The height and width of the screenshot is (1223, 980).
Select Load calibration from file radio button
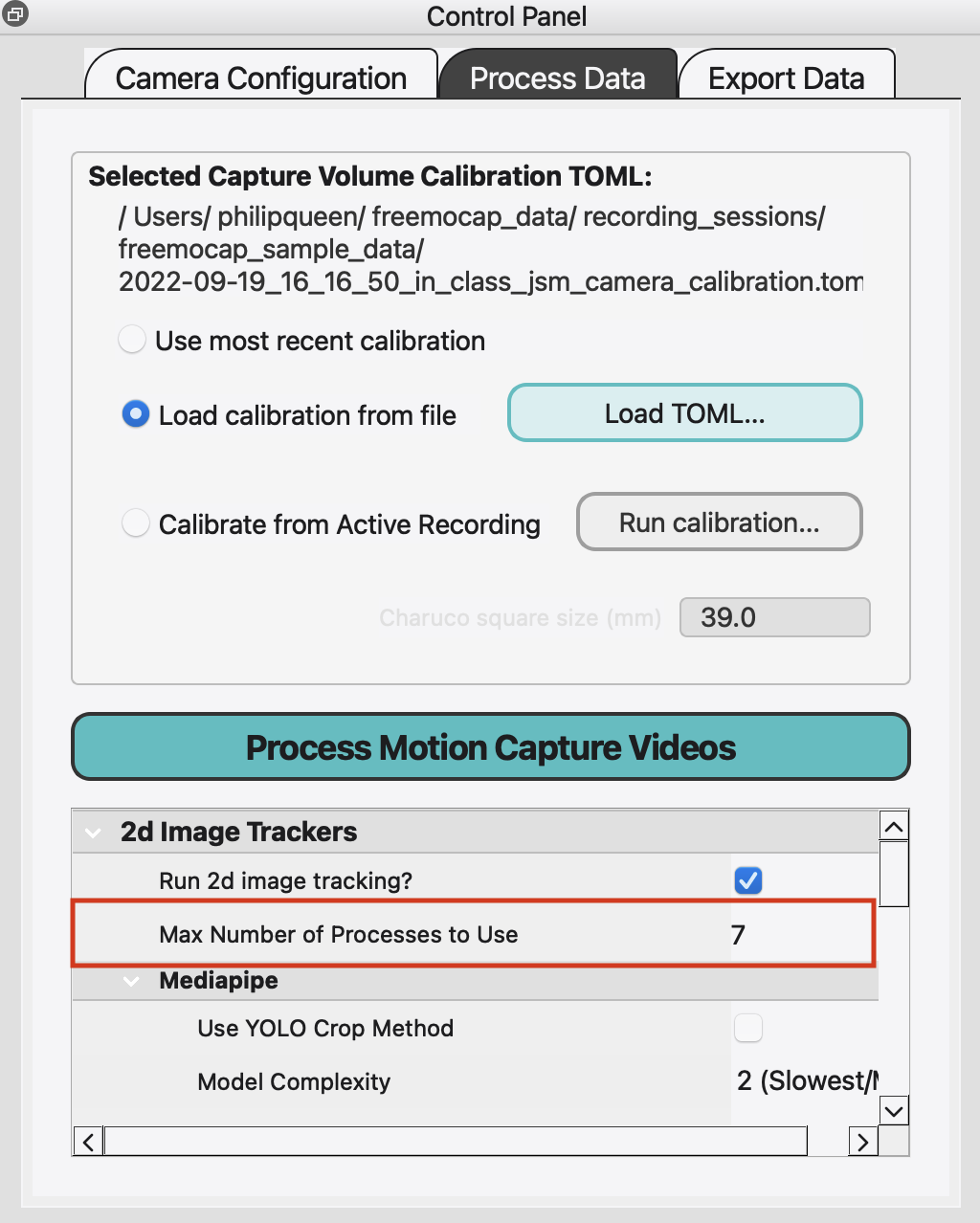click(x=136, y=414)
